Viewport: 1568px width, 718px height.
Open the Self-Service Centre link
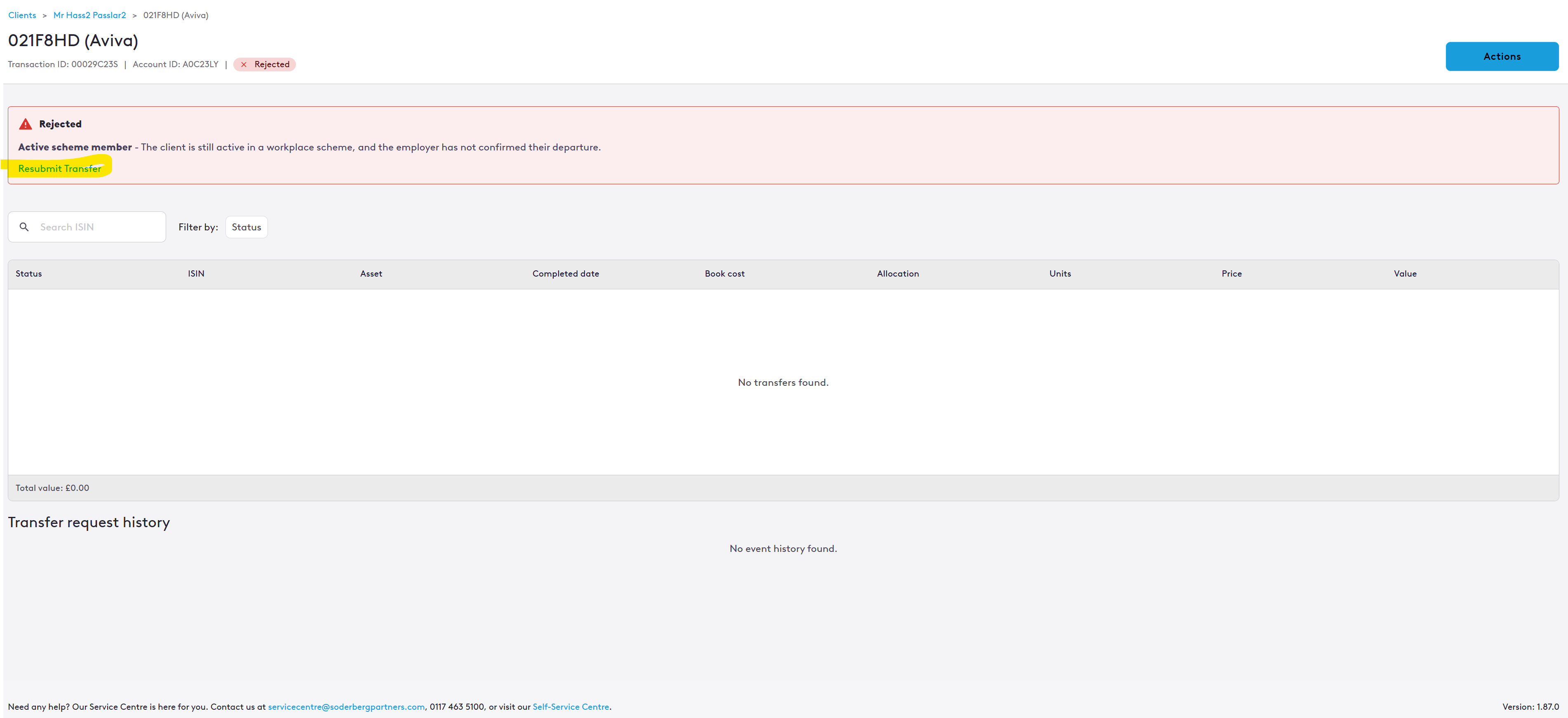coord(570,706)
